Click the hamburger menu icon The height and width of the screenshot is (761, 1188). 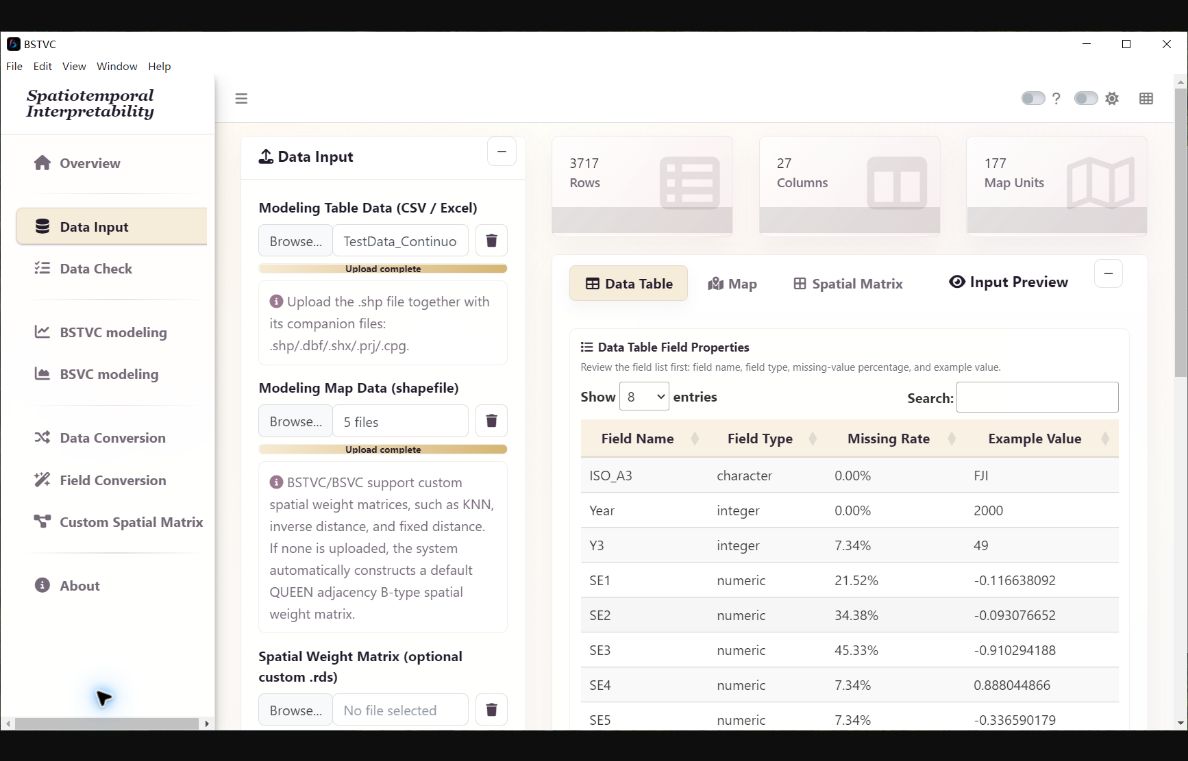pos(241,99)
